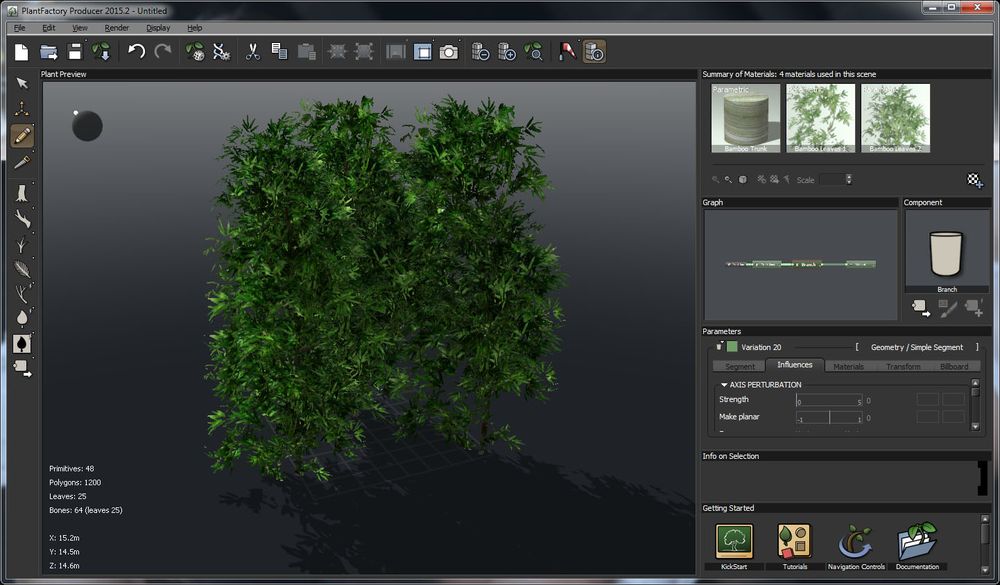Click the scissors cut icon in the toolbar

252,52
